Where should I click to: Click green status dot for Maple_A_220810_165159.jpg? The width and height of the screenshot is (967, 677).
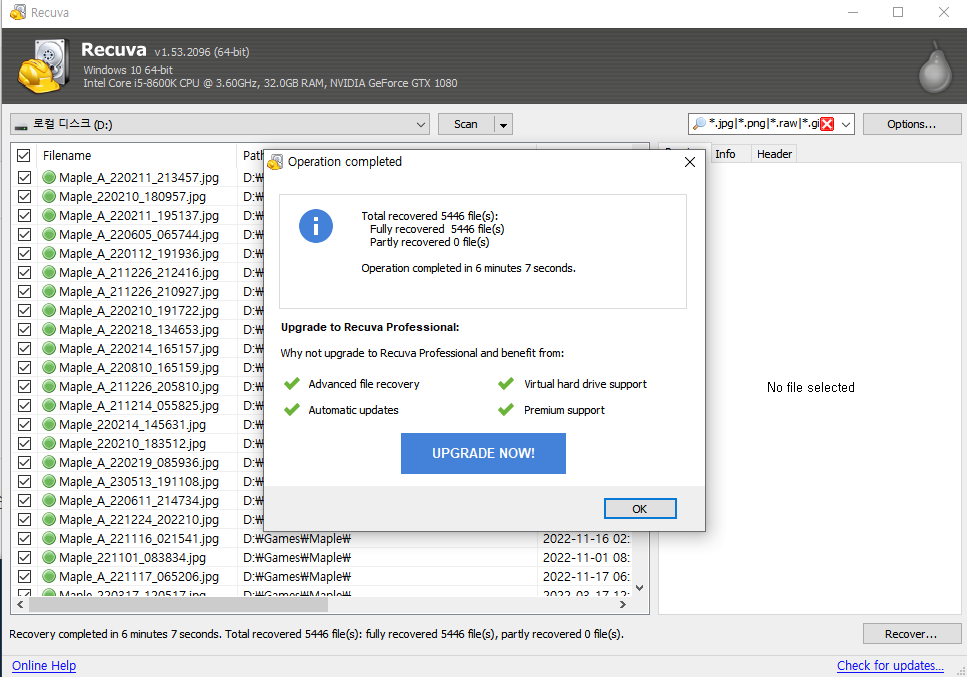(49, 367)
